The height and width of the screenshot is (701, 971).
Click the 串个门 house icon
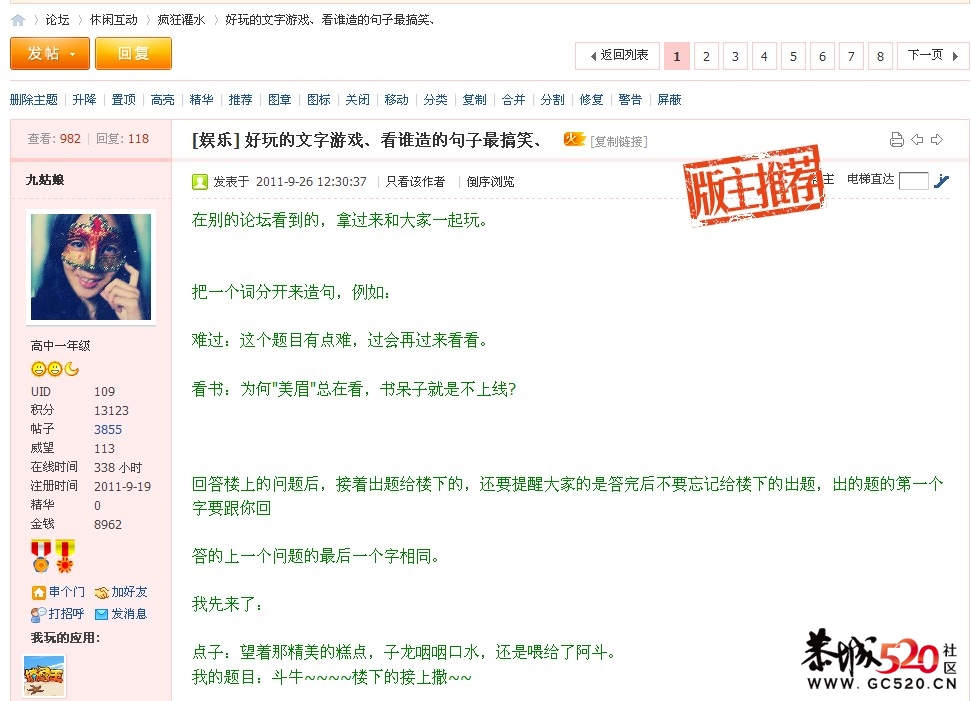(38, 593)
